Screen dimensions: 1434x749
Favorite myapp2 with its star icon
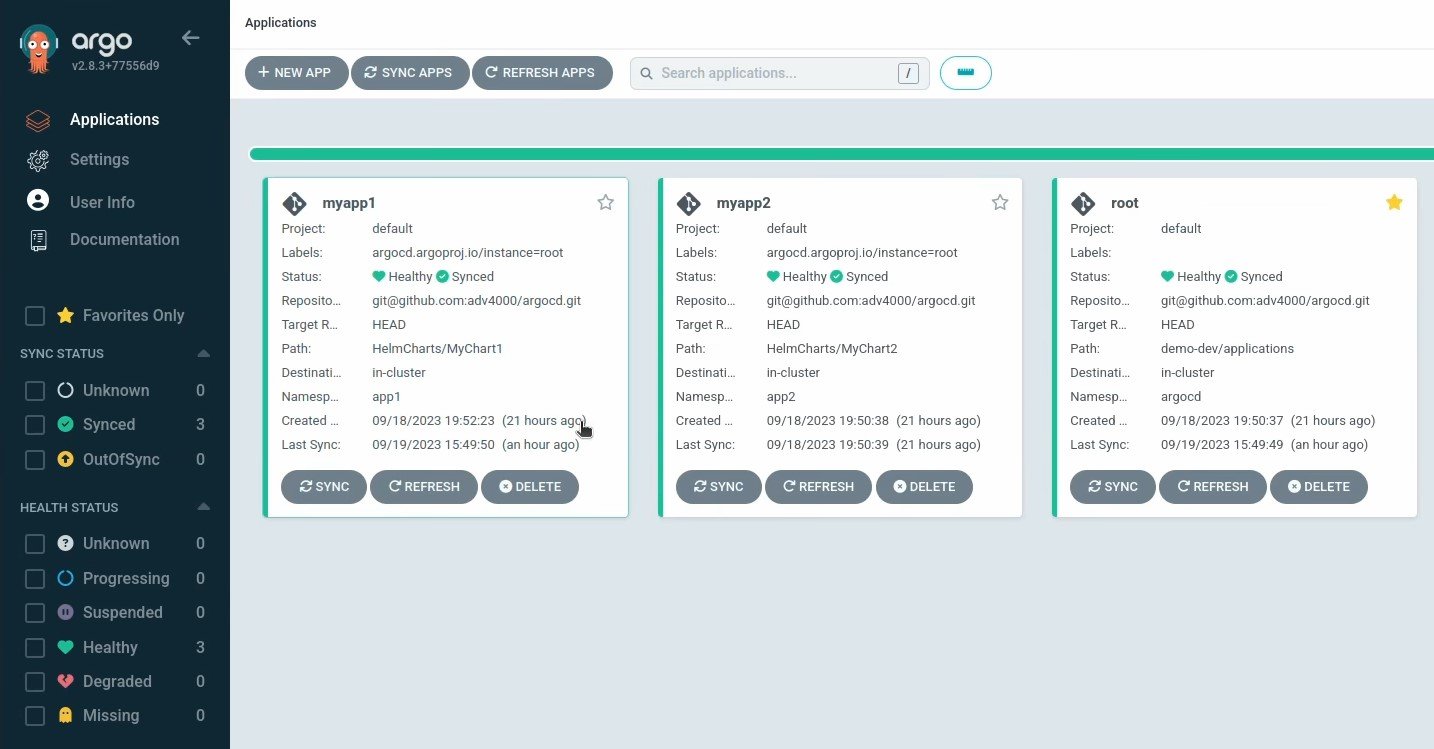pos(1000,203)
